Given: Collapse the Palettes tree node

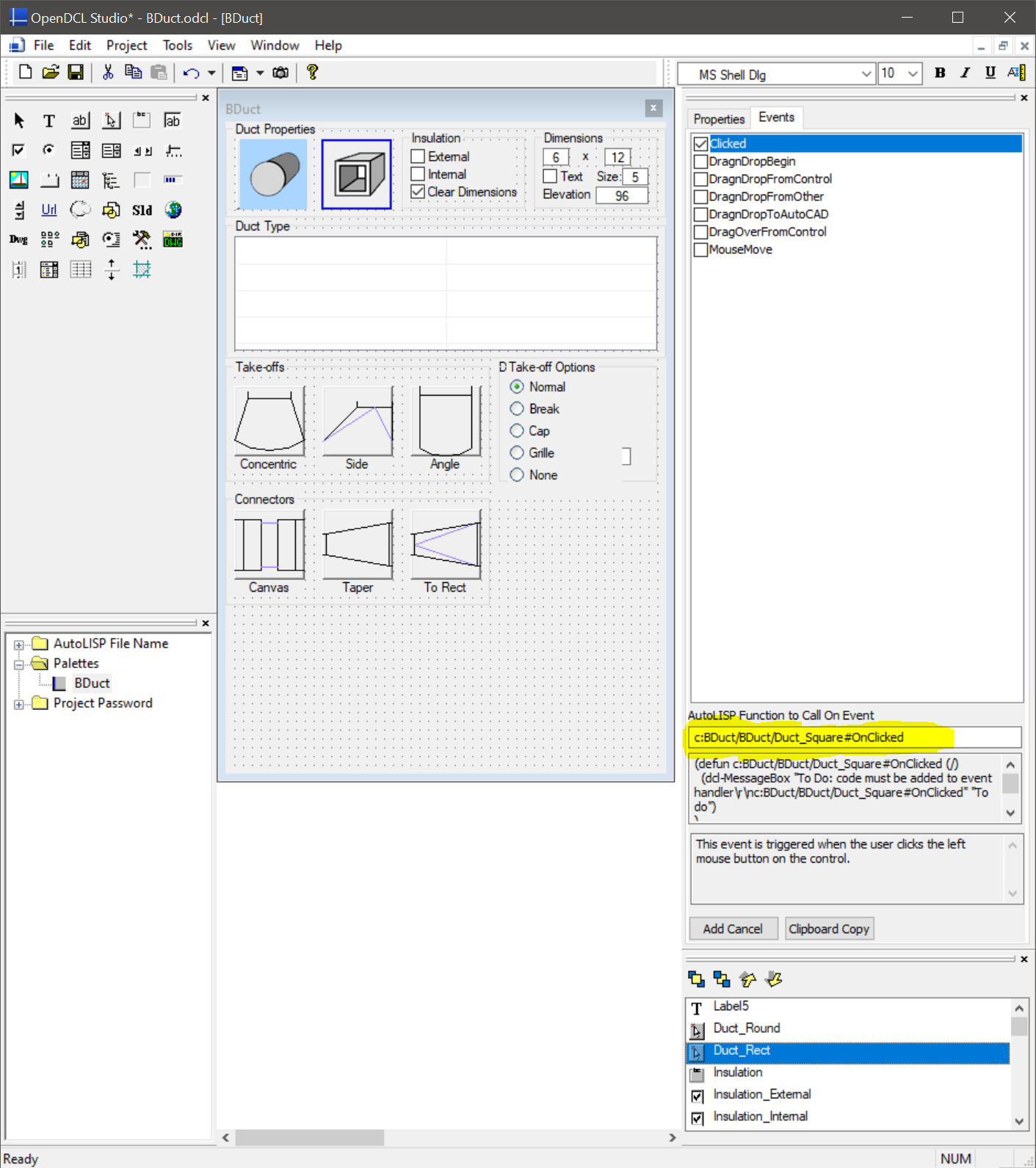Looking at the screenshot, I should pyautogui.click(x=19, y=664).
